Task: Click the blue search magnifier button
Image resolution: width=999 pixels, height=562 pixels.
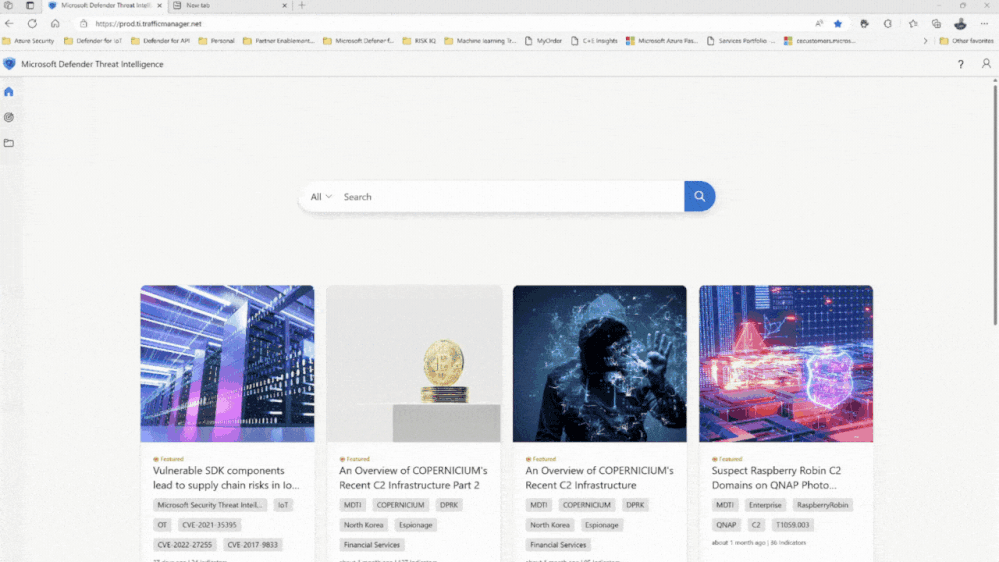Action: coord(700,196)
